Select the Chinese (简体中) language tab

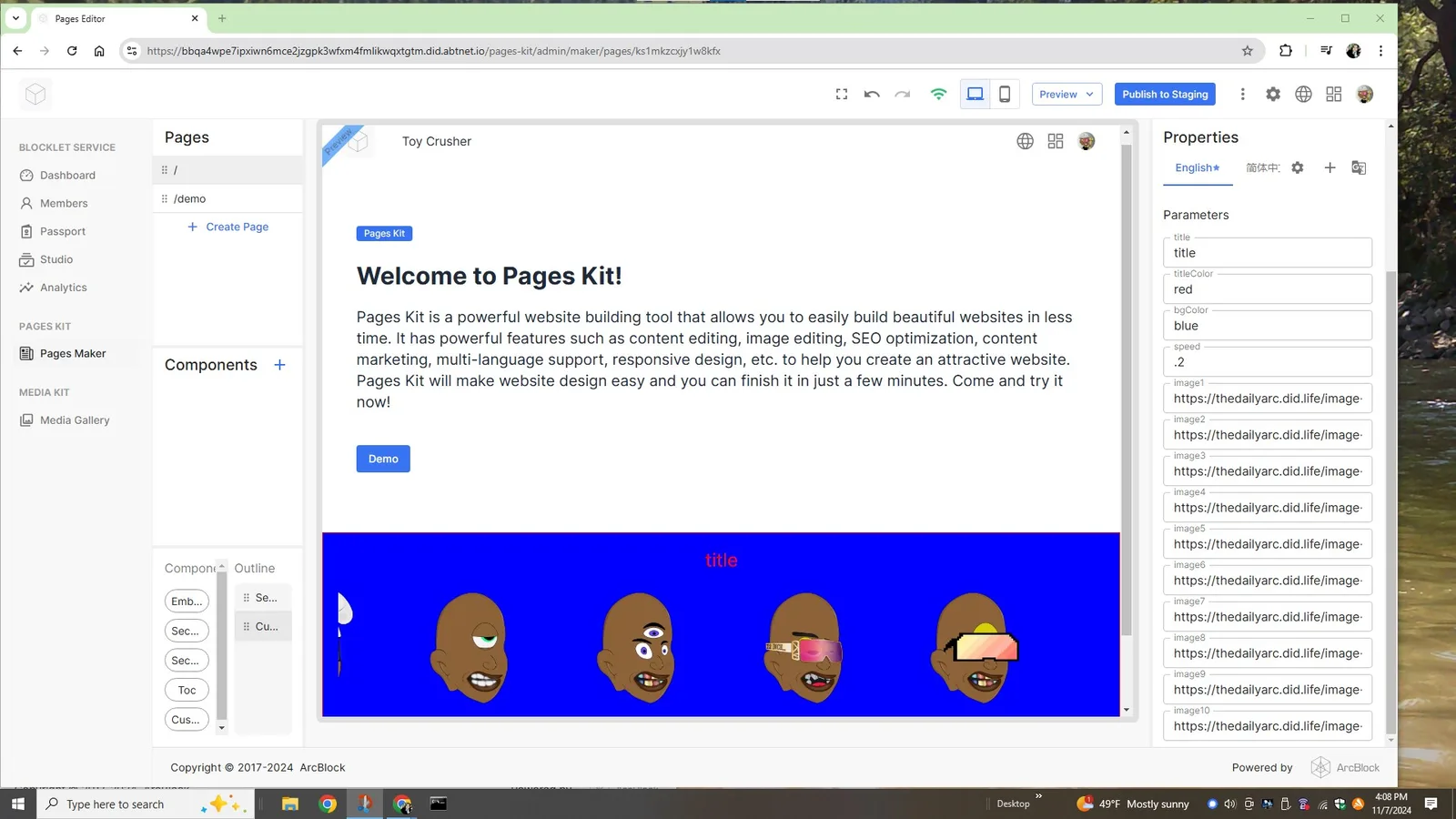pos(1262,167)
